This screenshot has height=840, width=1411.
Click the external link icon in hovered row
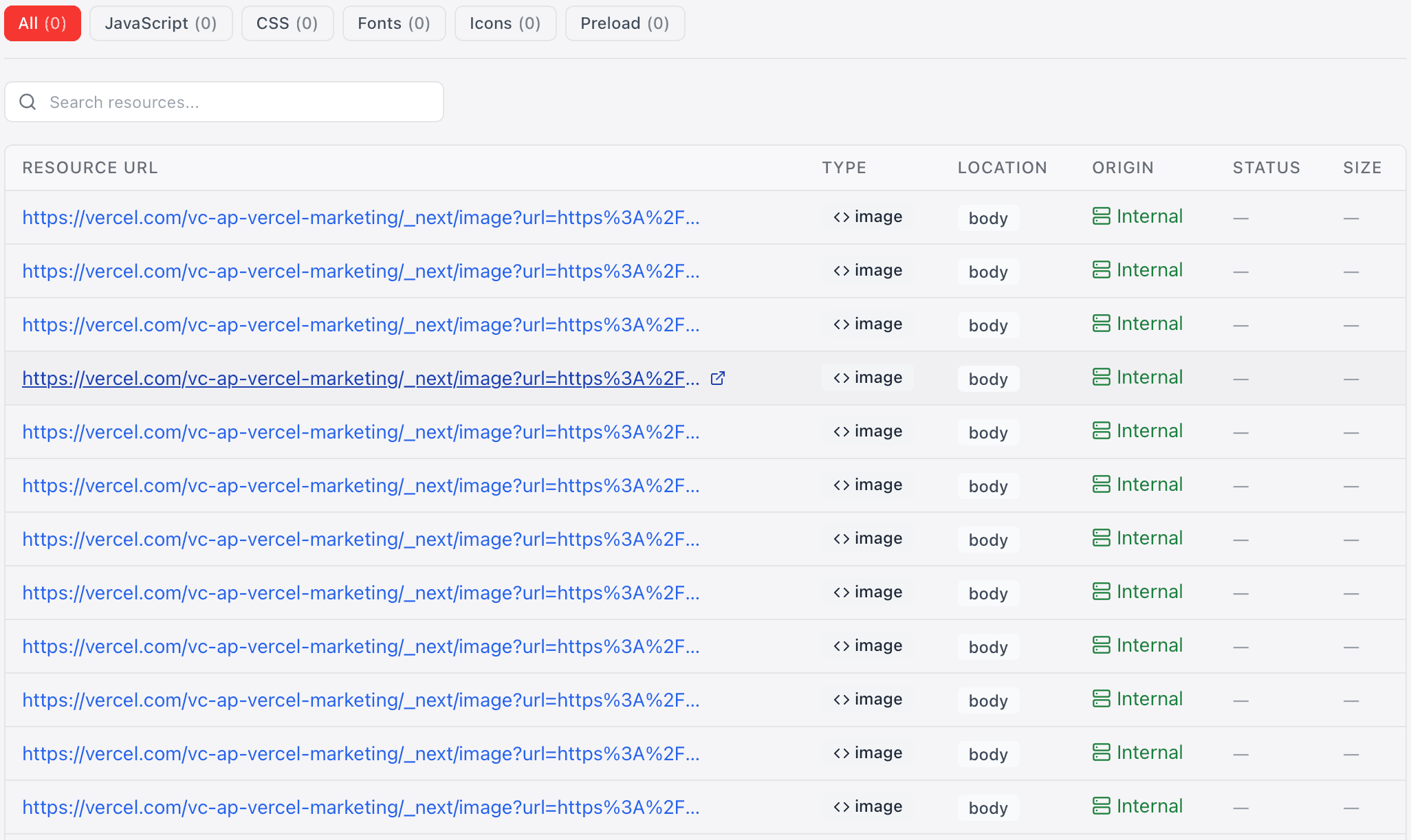717,378
